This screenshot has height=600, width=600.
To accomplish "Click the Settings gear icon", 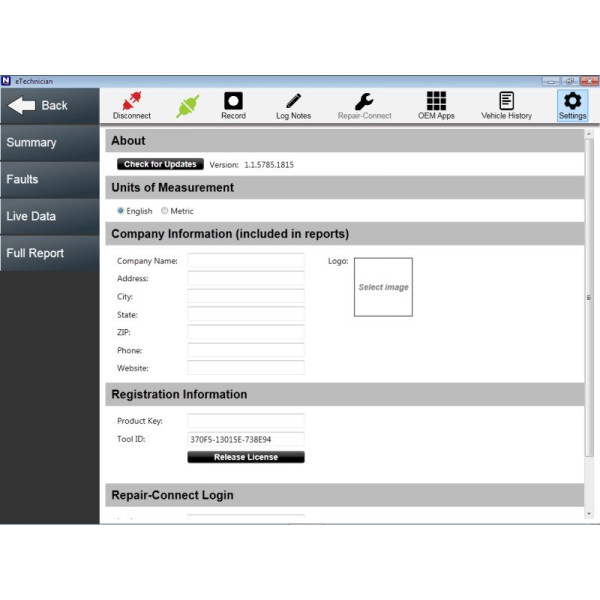I will click(x=572, y=101).
